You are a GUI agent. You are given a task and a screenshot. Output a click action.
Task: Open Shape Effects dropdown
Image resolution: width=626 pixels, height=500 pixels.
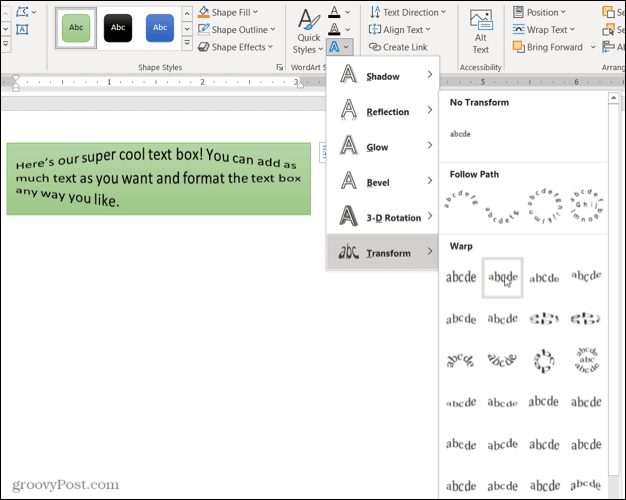236,47
